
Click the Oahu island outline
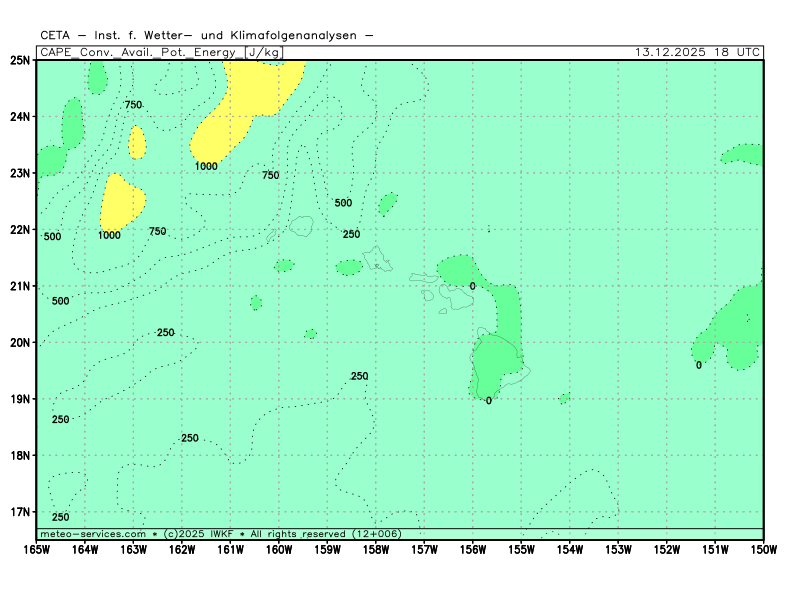[379, 260]
